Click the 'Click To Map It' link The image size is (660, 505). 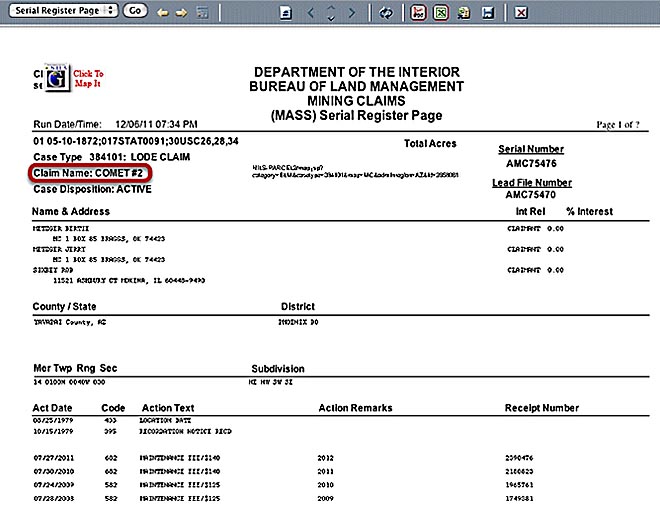click(x=88, y=78)
